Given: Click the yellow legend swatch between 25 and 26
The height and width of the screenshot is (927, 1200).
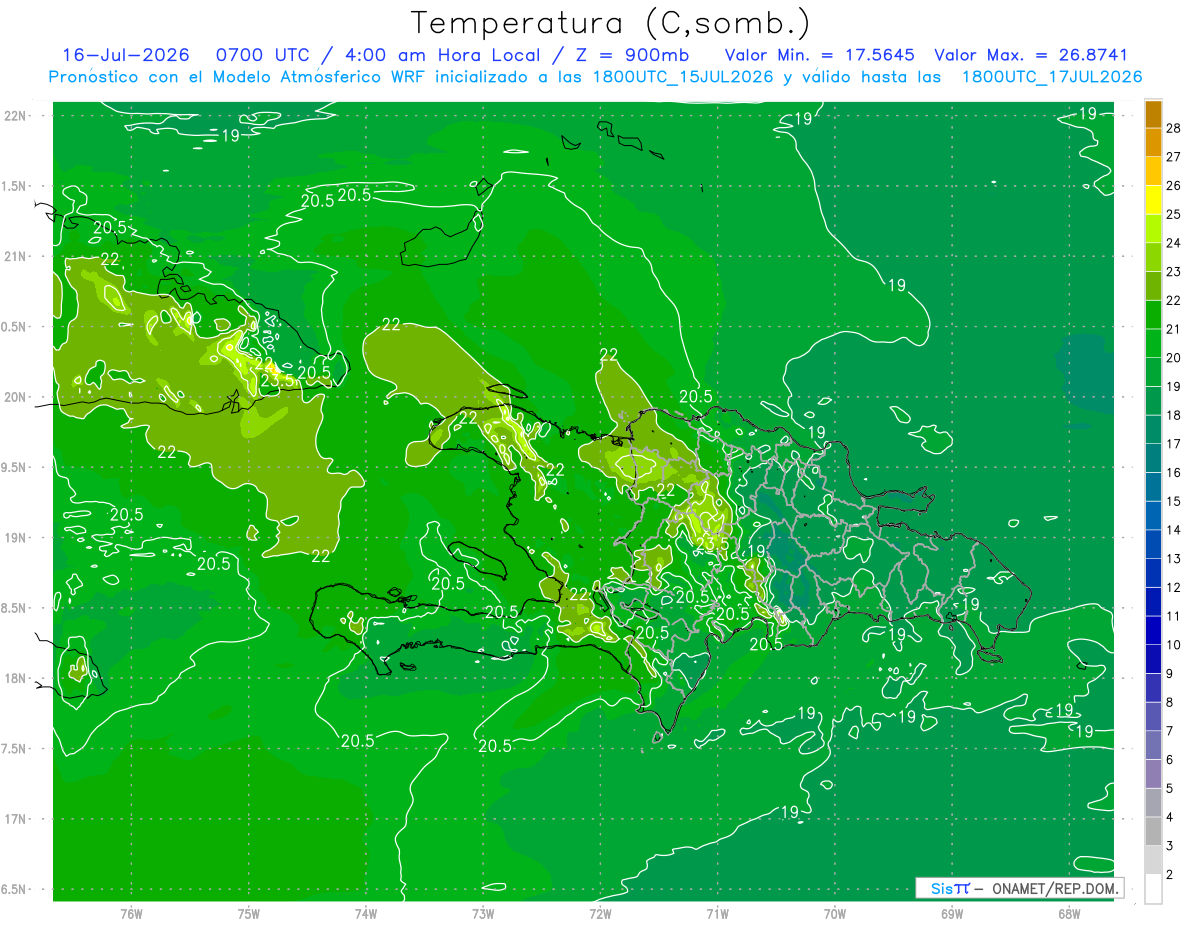Looking at the screenshot, I should (1153, 200).
